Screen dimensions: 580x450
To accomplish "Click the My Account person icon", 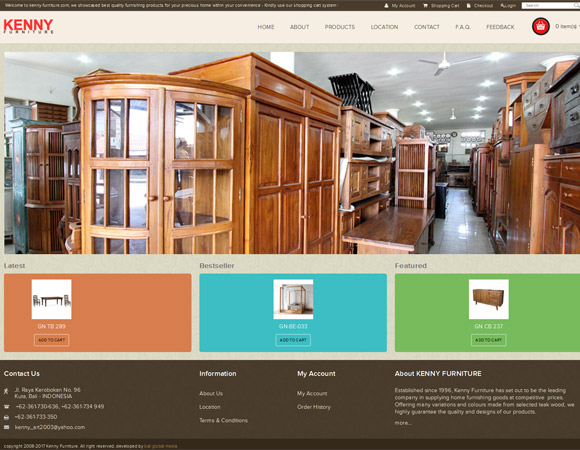I will click(387, 6).
